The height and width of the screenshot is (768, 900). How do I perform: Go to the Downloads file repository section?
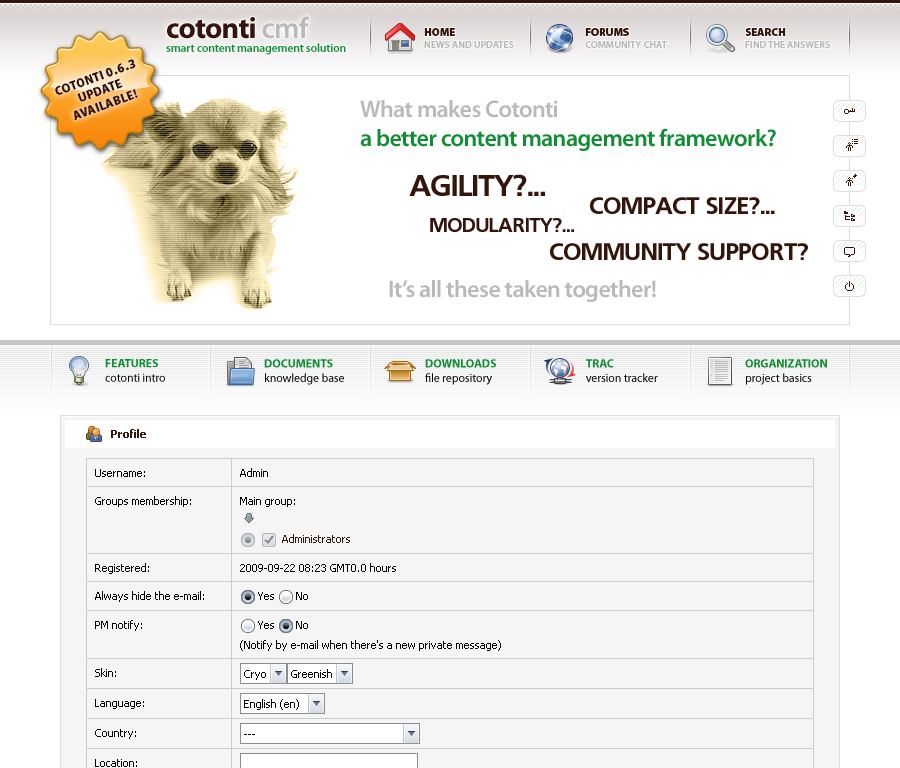pyautogui.click(x=459, y=371)
